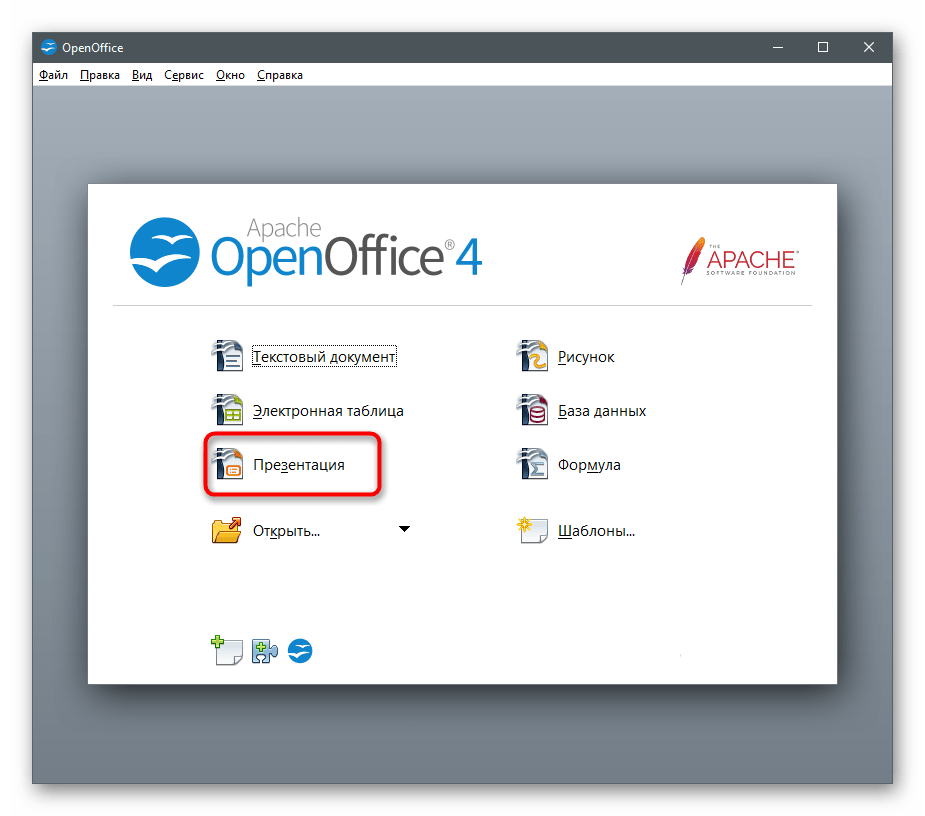
Task: Click the get more templates icon
Action: tap(227, 651)
